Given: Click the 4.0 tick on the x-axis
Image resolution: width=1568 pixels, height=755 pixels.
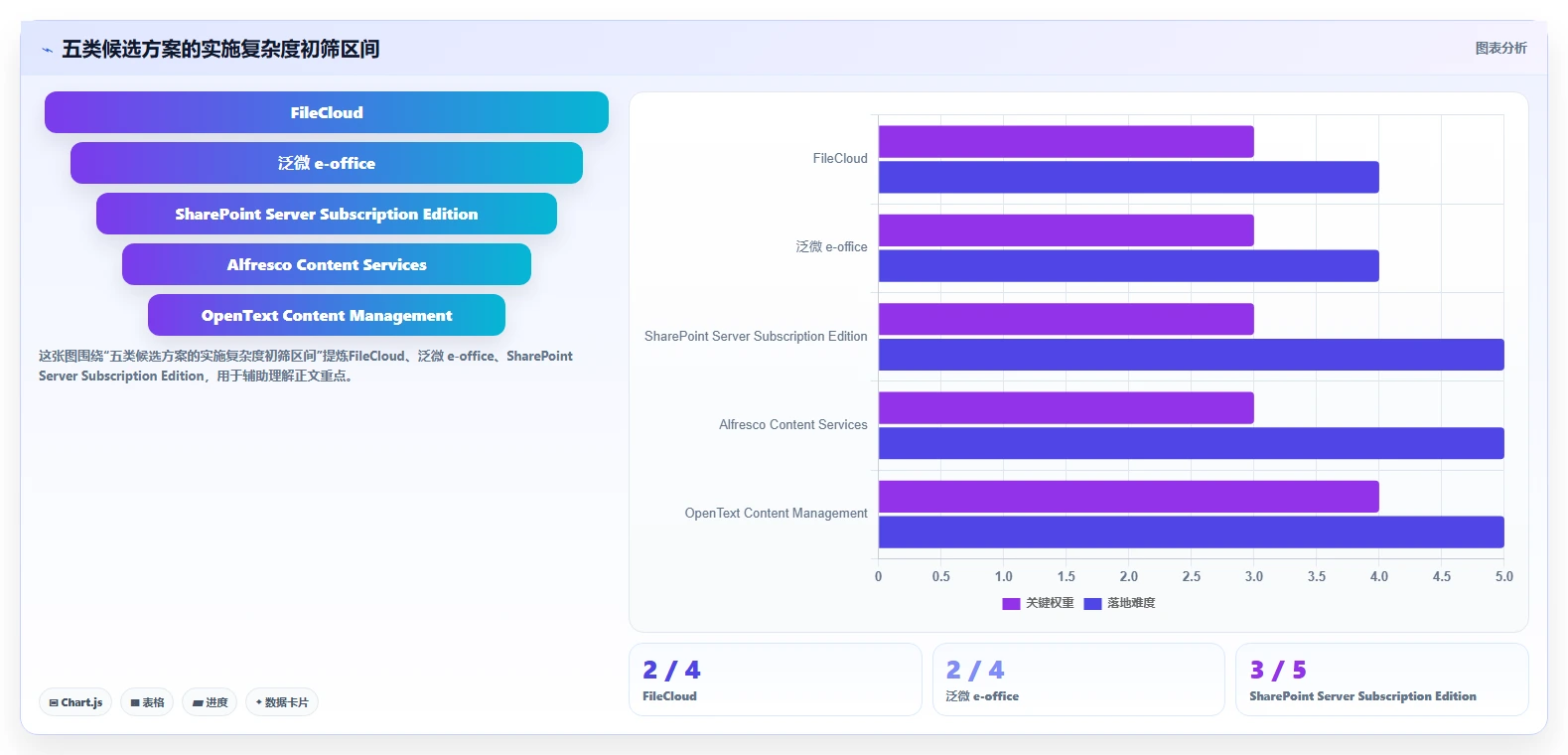Looking at the screenshot, I should (1379, 576).
